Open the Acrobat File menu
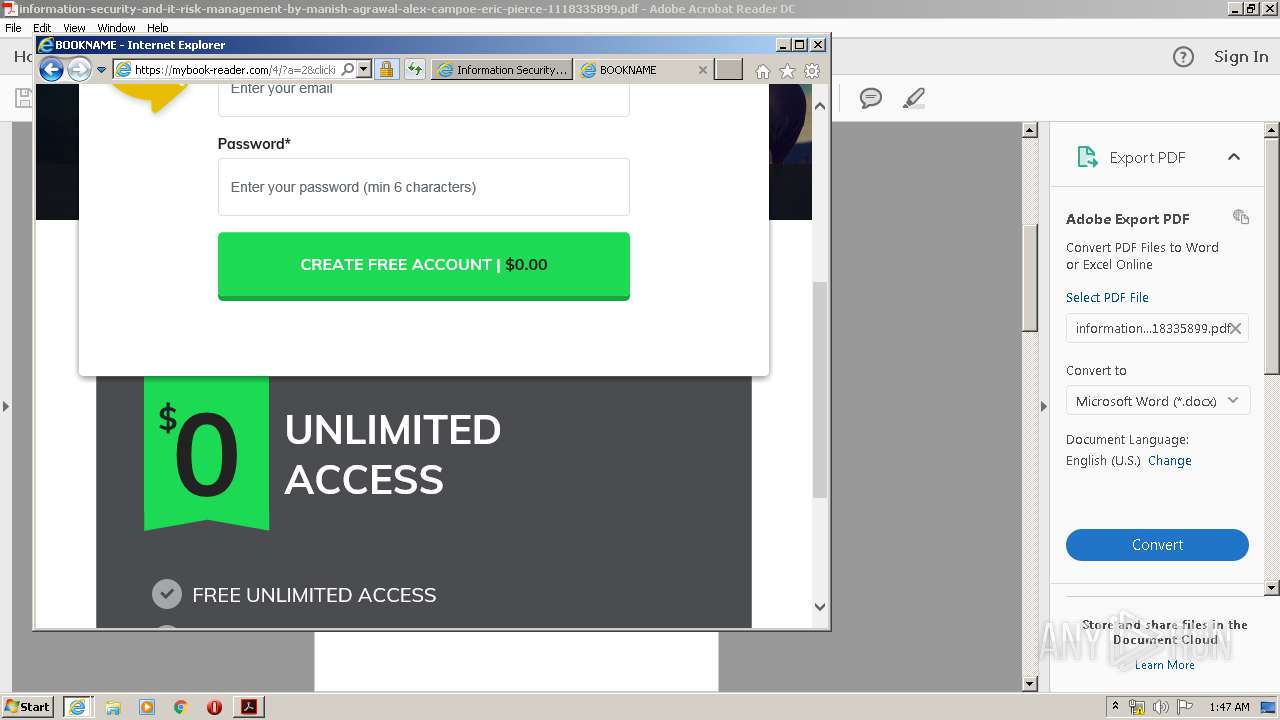The image size is (1280, 720). point(13,28)
